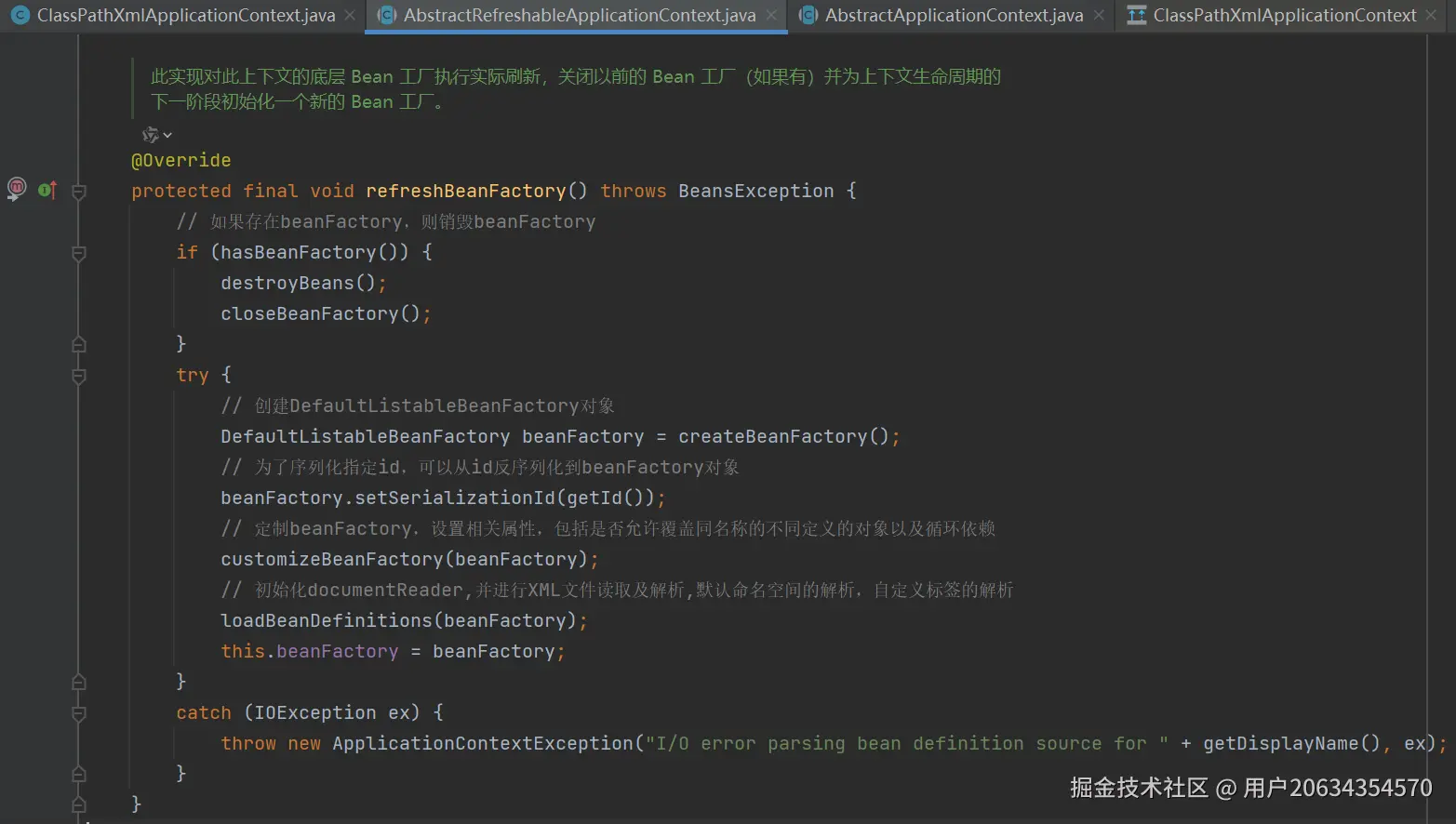This screenshot has height=824, width=1456.
Task: Close AbstractApplicationContext.java tab
Action: pyautogui.click(x=1099, y=15)
